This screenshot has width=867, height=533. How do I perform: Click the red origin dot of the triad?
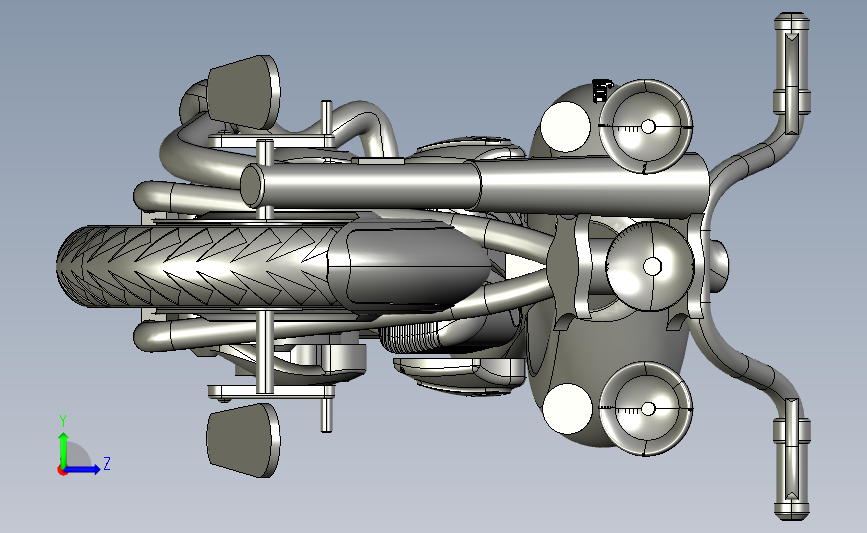click(62, 471)
